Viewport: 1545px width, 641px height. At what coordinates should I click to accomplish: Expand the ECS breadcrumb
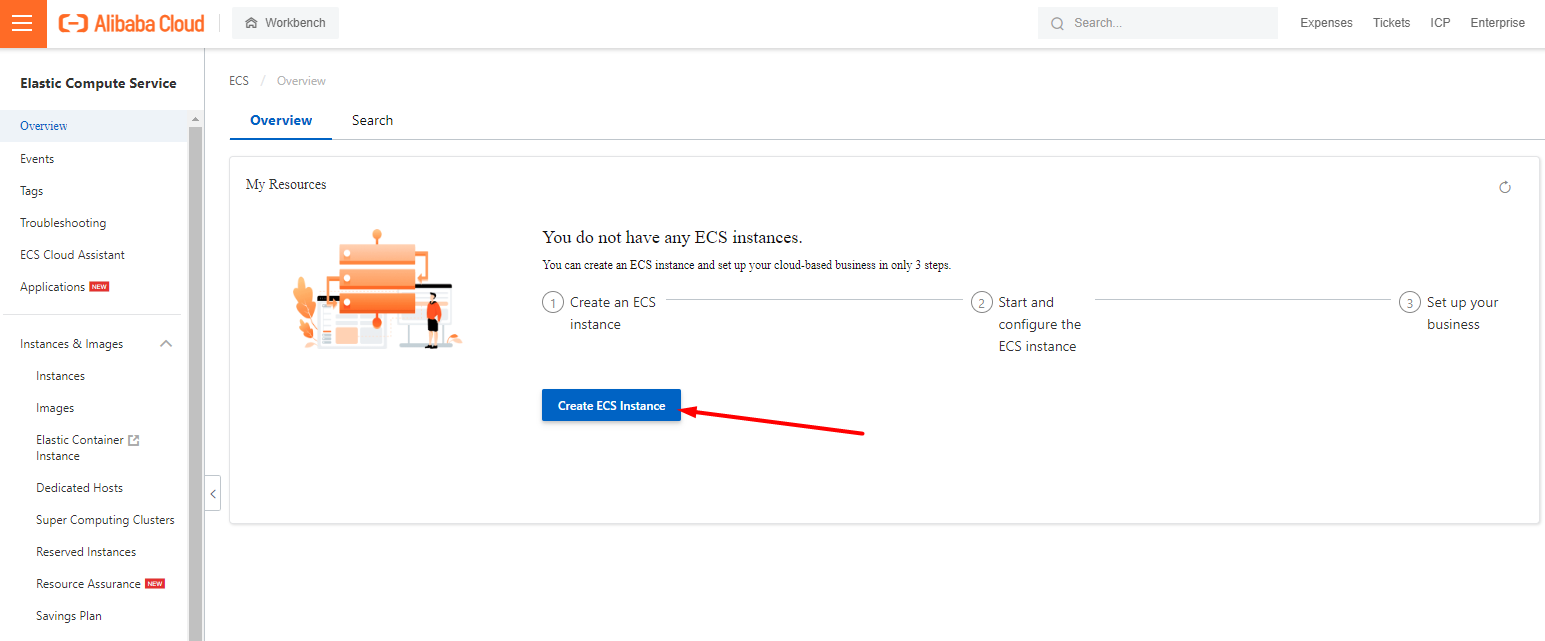tap(239, 80)
